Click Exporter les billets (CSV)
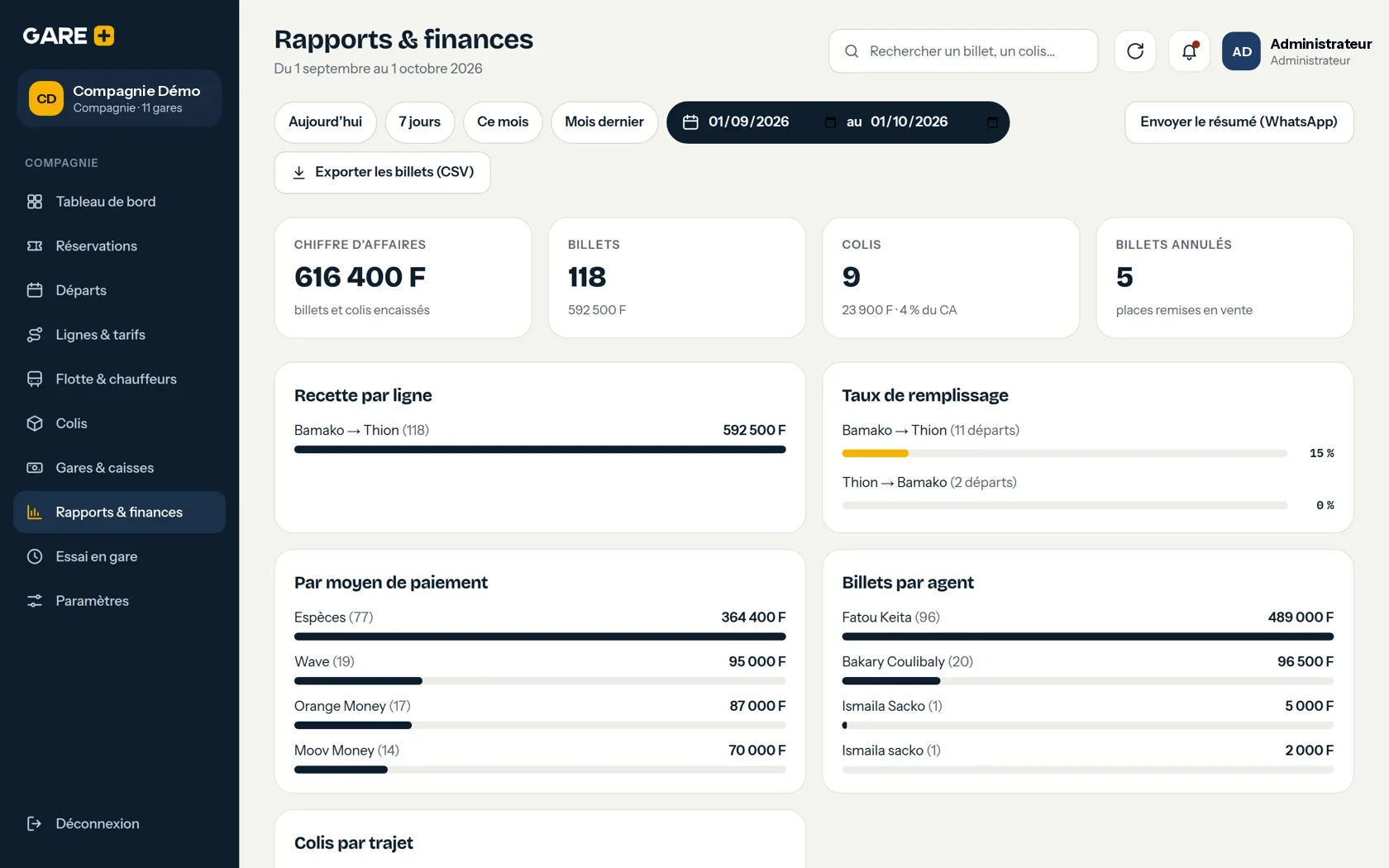Screen dimensions: 1389x868 coord(382,172)
